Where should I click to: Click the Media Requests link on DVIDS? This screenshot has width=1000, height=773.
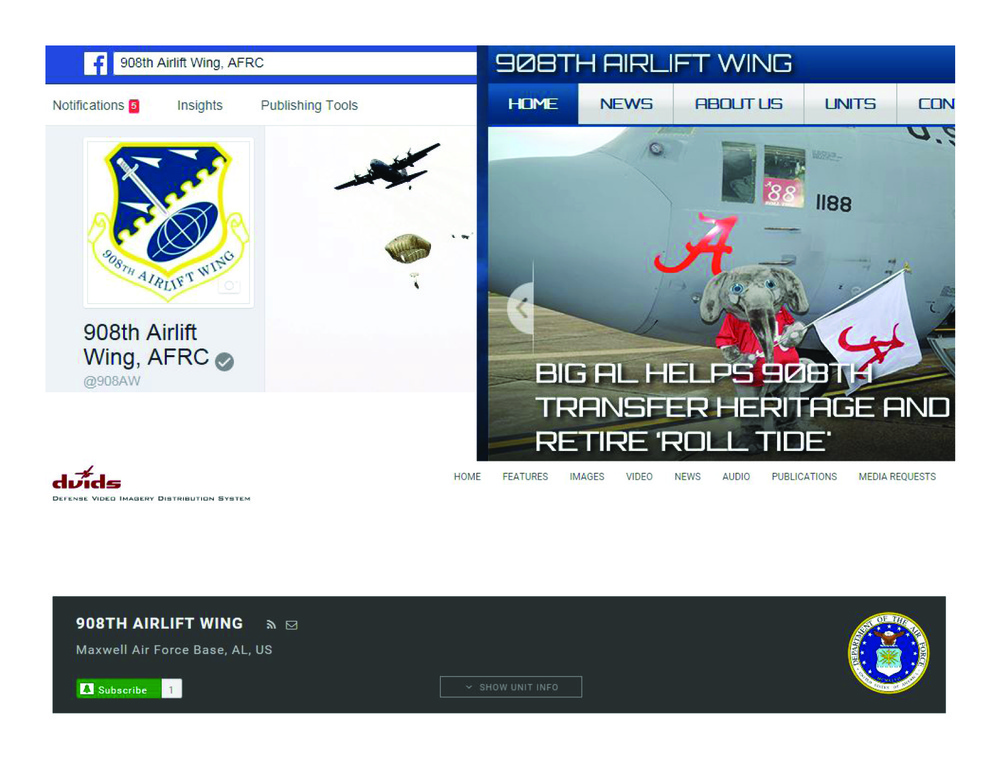897,477
